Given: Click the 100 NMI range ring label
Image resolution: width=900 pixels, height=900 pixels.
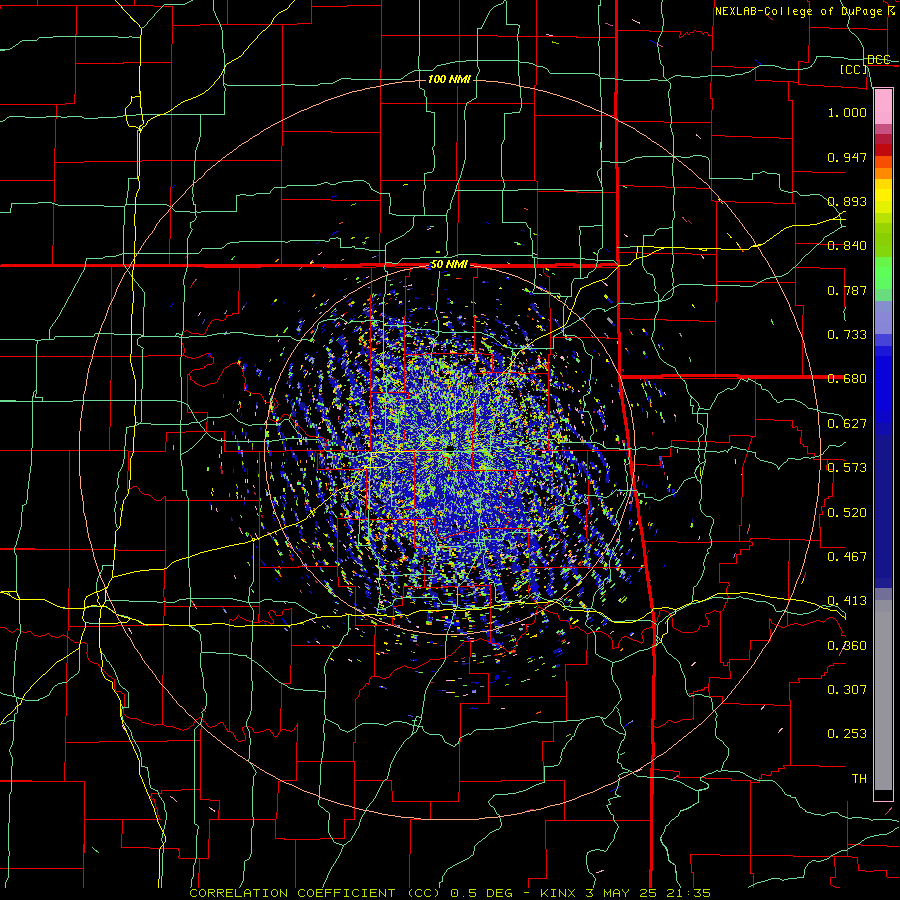Looking at the screenshot, I should 449,79.
